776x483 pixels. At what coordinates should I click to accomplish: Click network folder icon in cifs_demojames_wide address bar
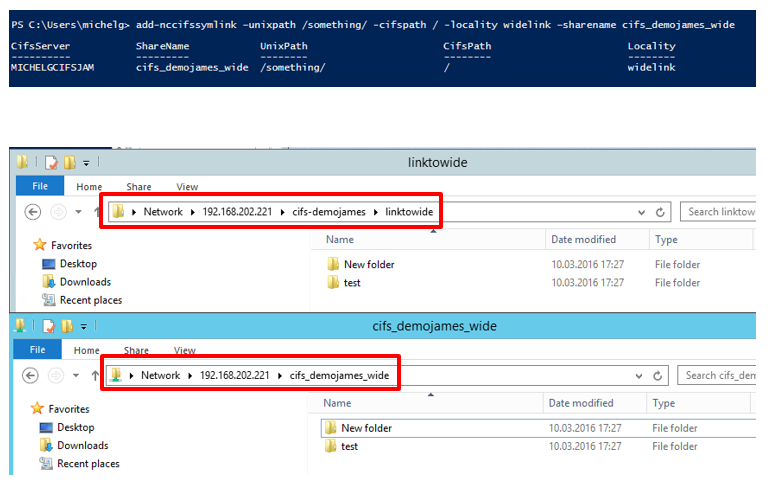coord(115,375)
